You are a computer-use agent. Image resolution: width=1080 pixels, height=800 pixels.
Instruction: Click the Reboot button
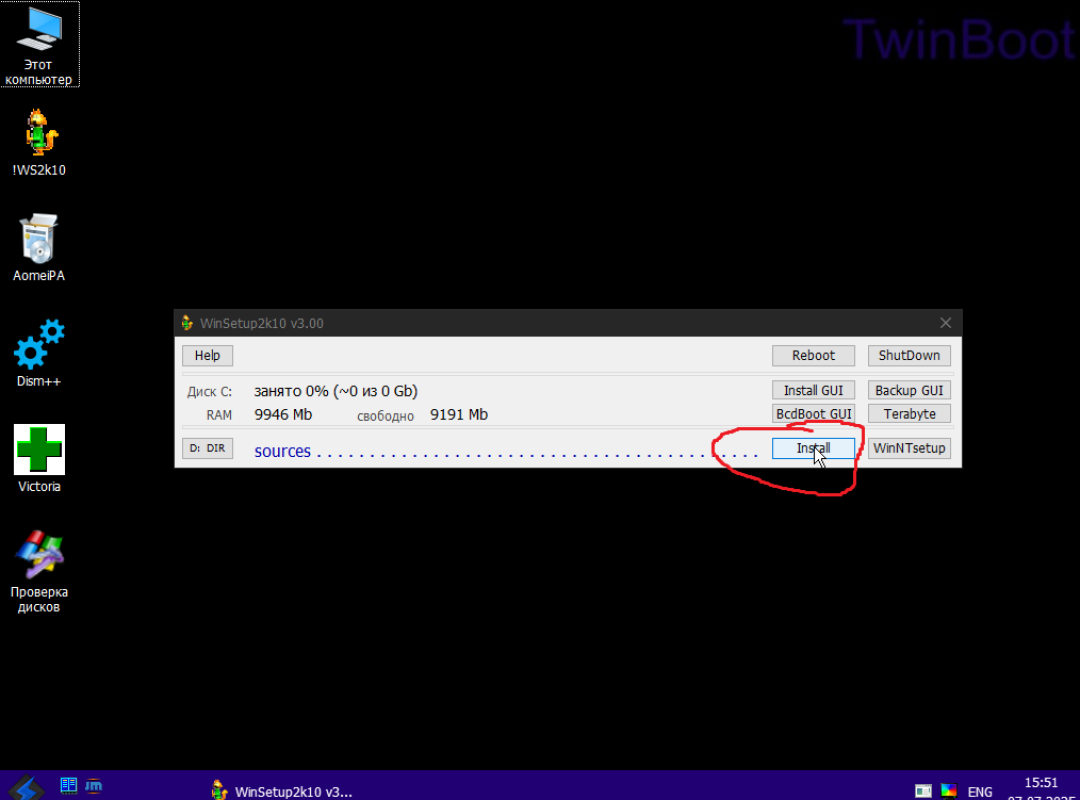pyautogui.click(x=813, y=355)
